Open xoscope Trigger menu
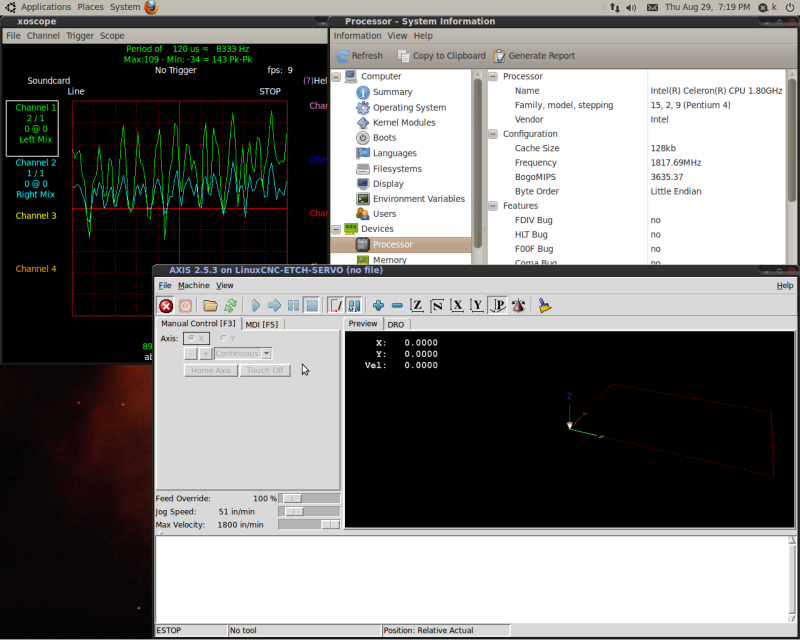The image size is (800, 640). pos(80,36)
